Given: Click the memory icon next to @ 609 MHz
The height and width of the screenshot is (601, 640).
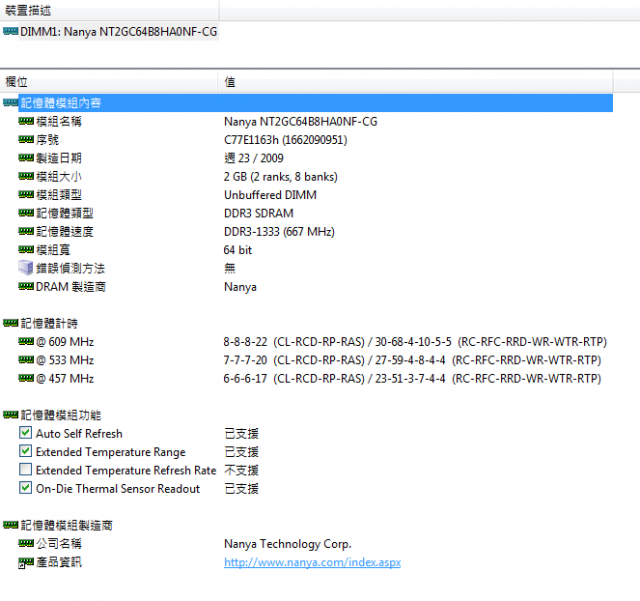Looking at the screenshot, I should [x=26, y=341].
